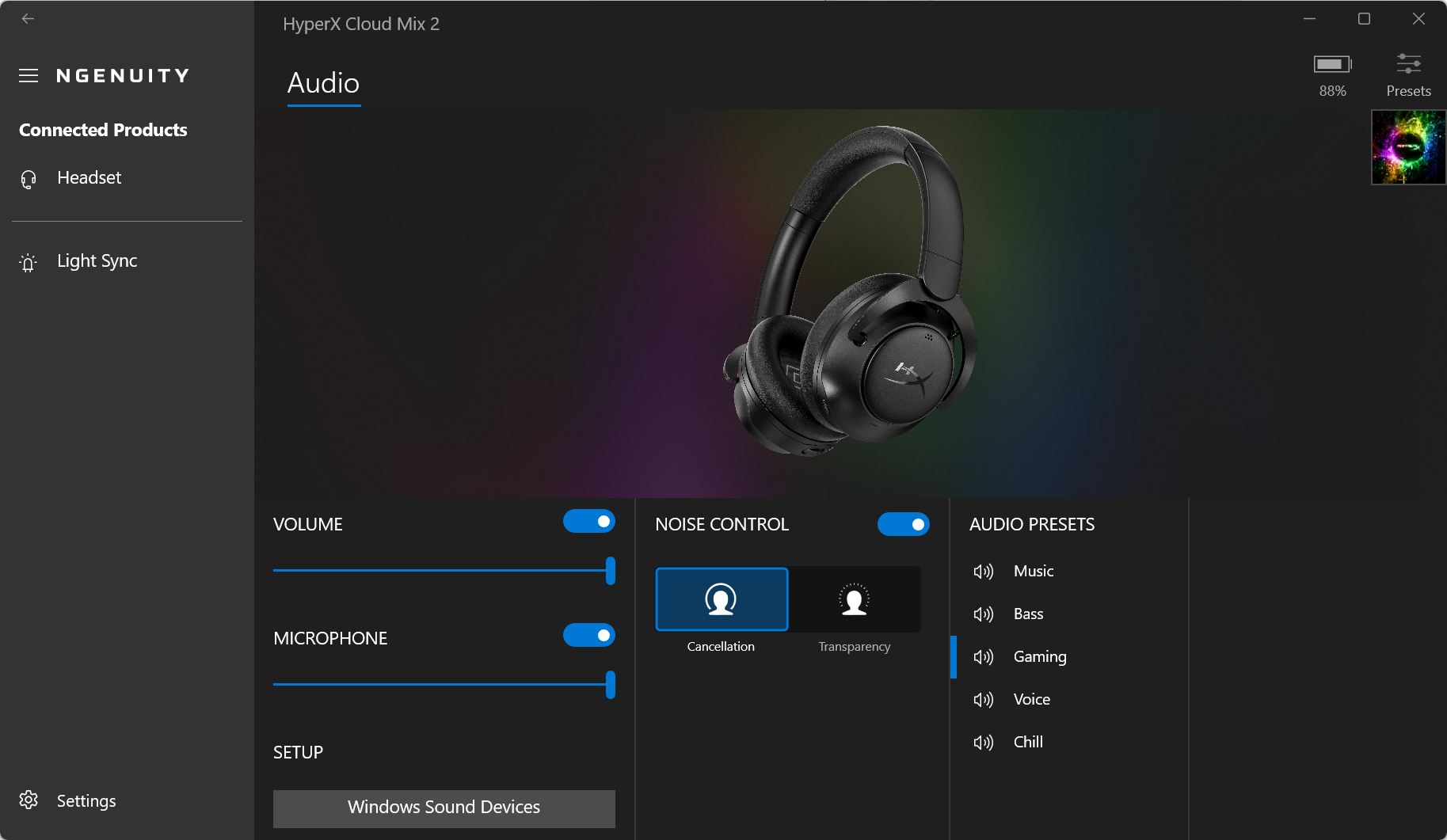Disable the Noise Control switch
This screenshot has height=840, width=1447.
point(904,524)
